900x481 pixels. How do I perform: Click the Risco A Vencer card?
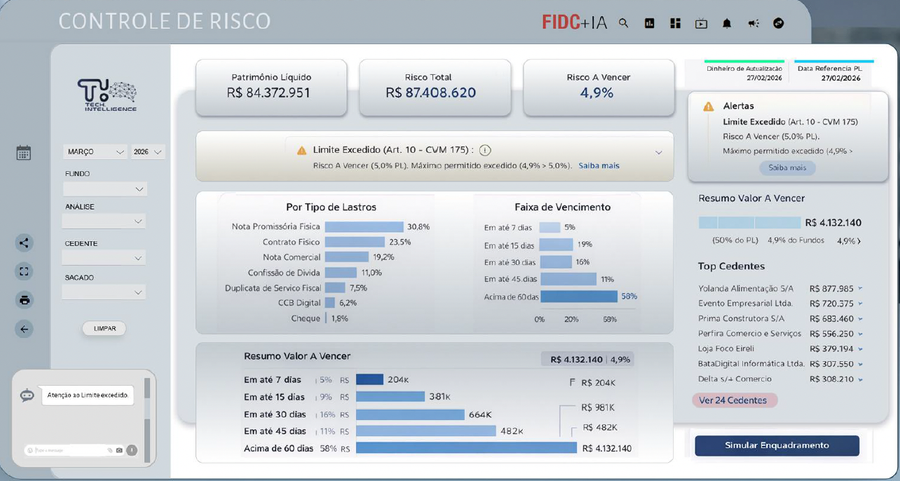click(x=599, y=87)
